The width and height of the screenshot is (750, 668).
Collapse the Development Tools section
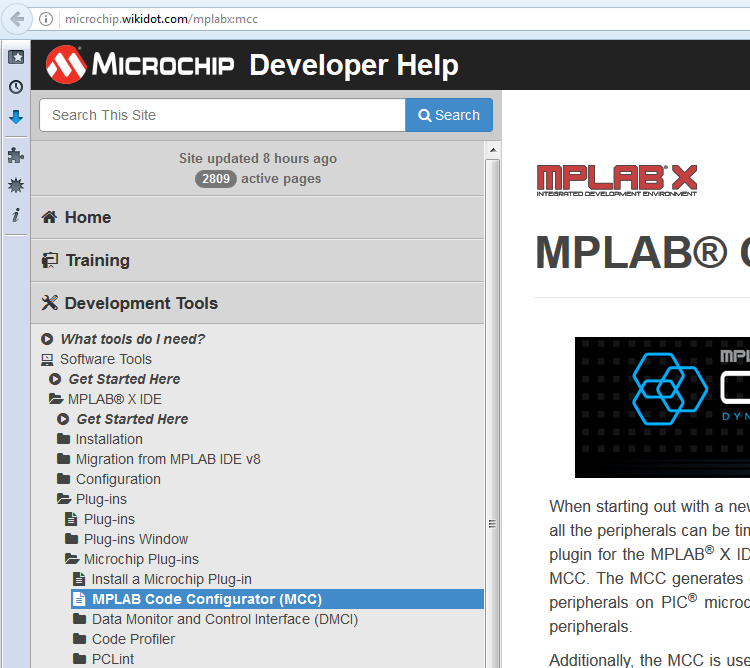pyautogui.click(x=257, y=303)
